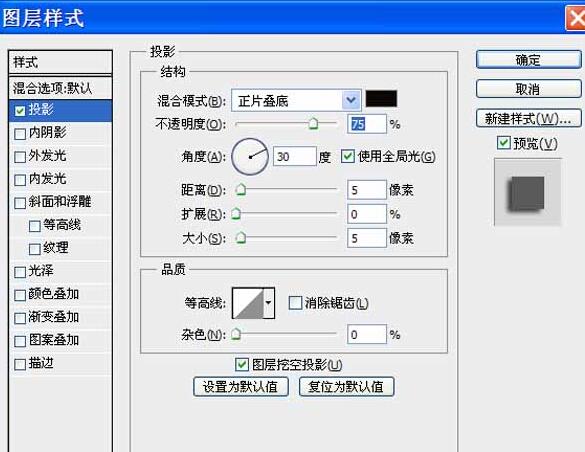Screen dimensions: 585x452
Task: Enable the 内阴影 checkbox
Action: (20, 134)
